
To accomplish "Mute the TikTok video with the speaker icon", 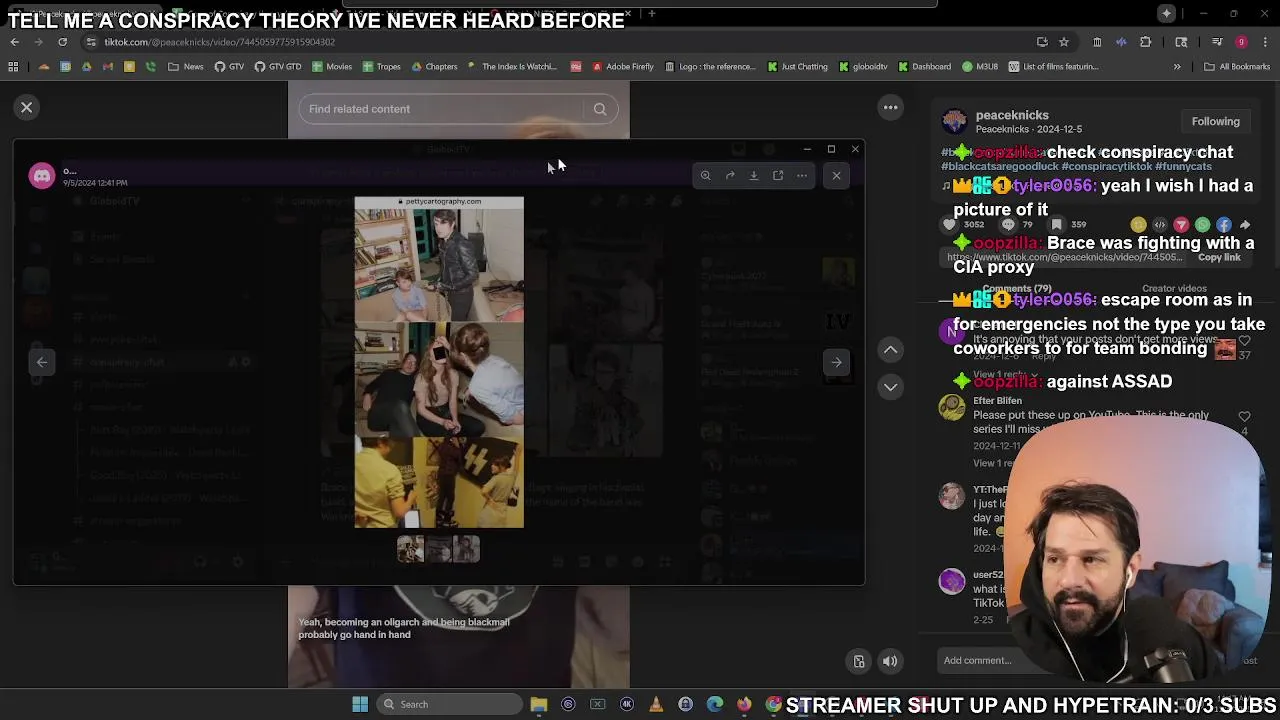I will click(890, 661).
